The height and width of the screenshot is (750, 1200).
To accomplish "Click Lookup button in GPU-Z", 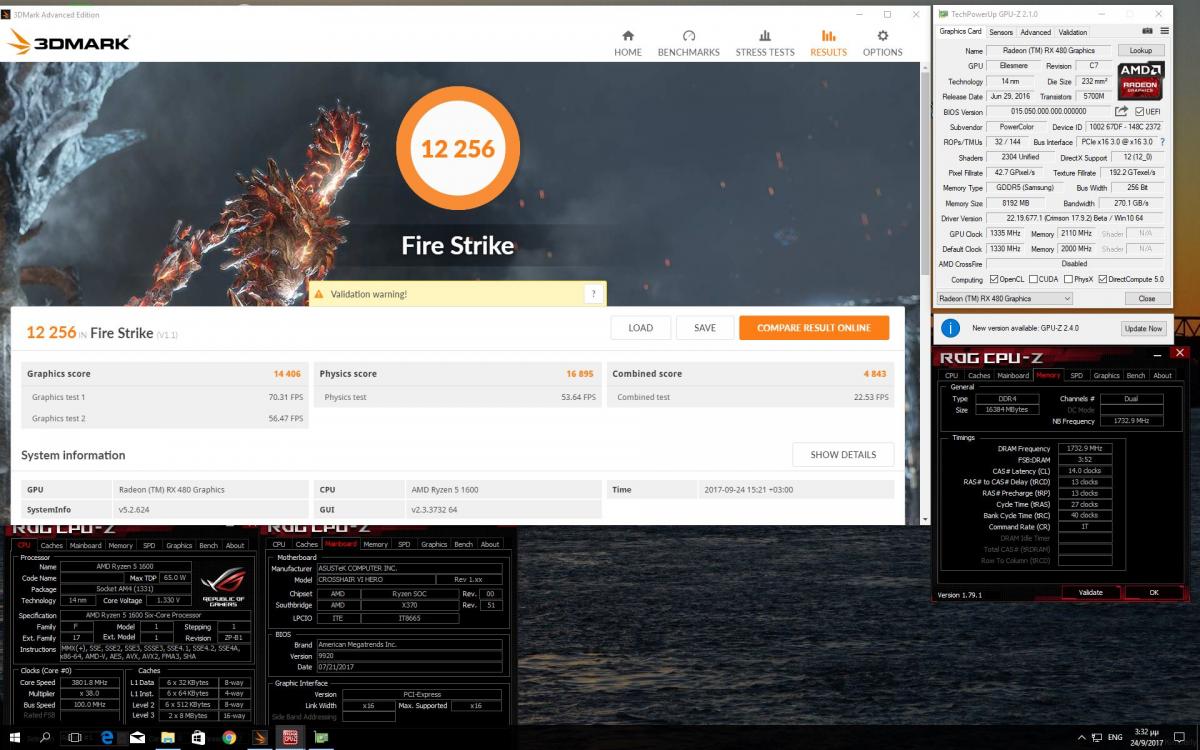I will [1141, 50].
